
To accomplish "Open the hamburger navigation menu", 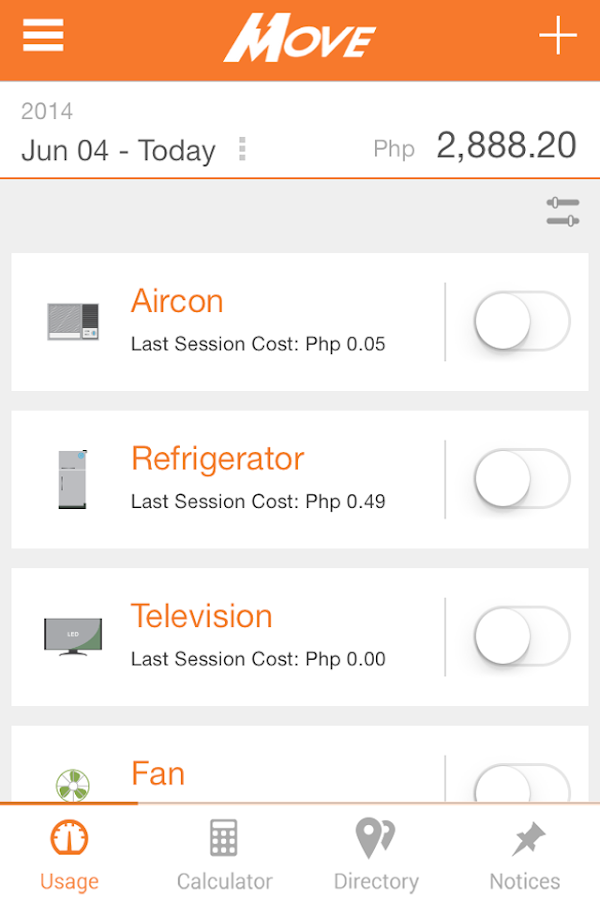I will coord(43,36).
